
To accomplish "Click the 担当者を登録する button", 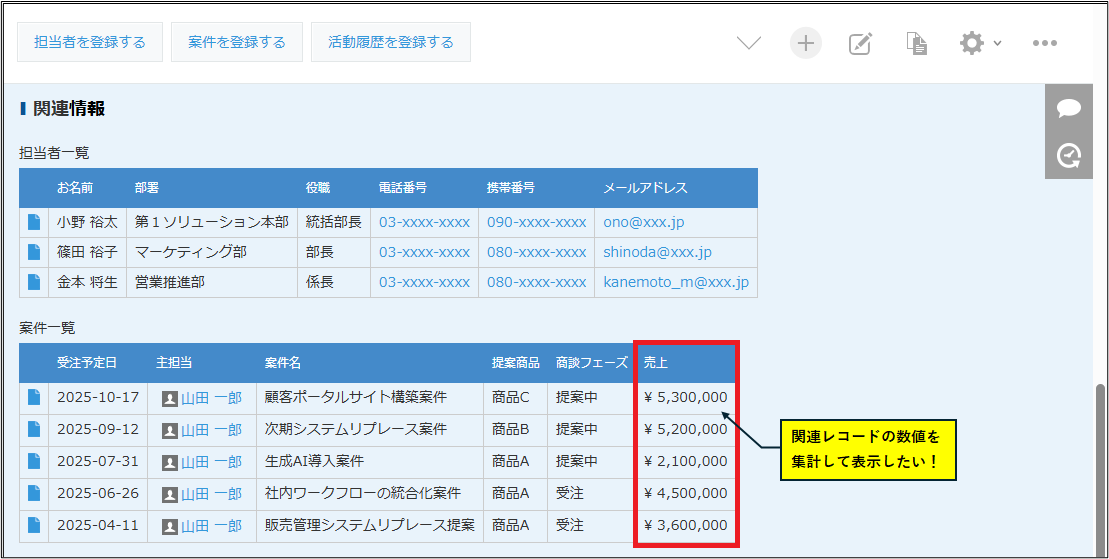I will [90, 42].
